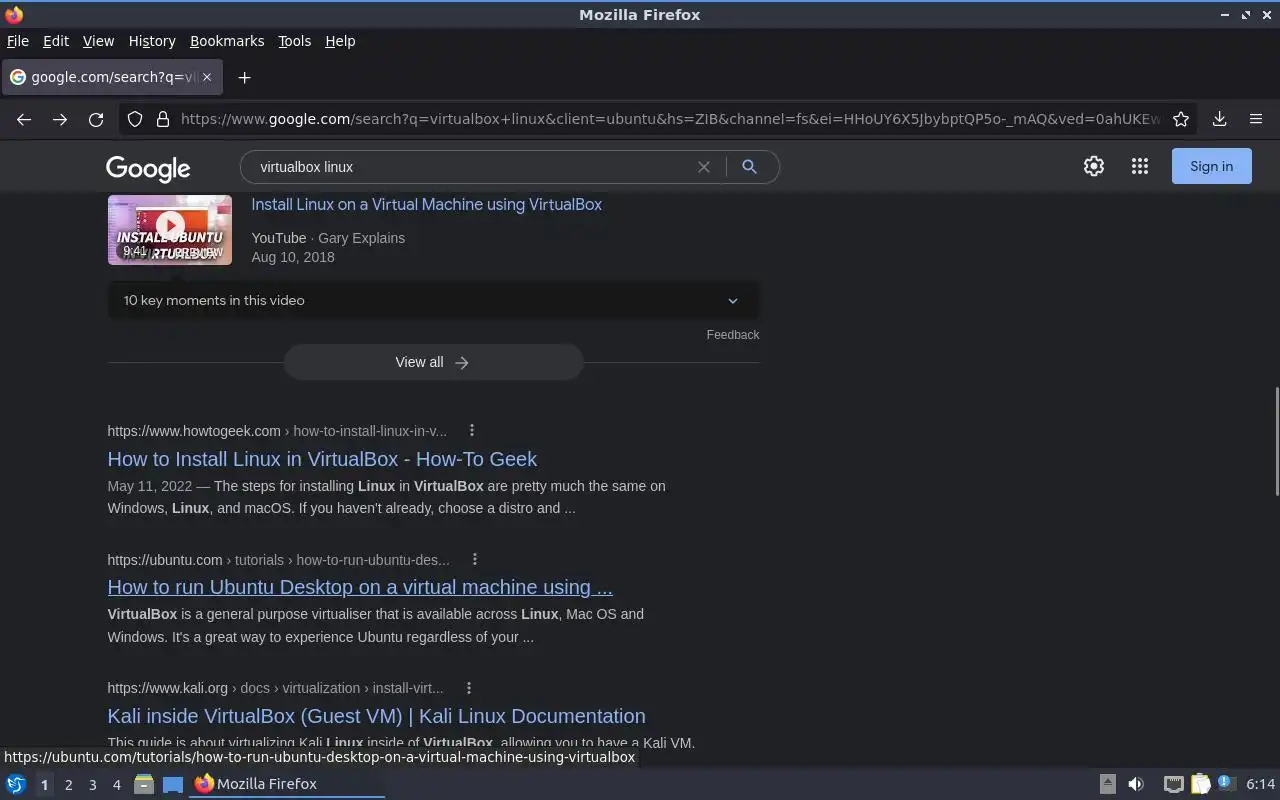Click the Sign in button
The height and width of the screenshot is (800, 1280).
click(x=1211, y=167)
